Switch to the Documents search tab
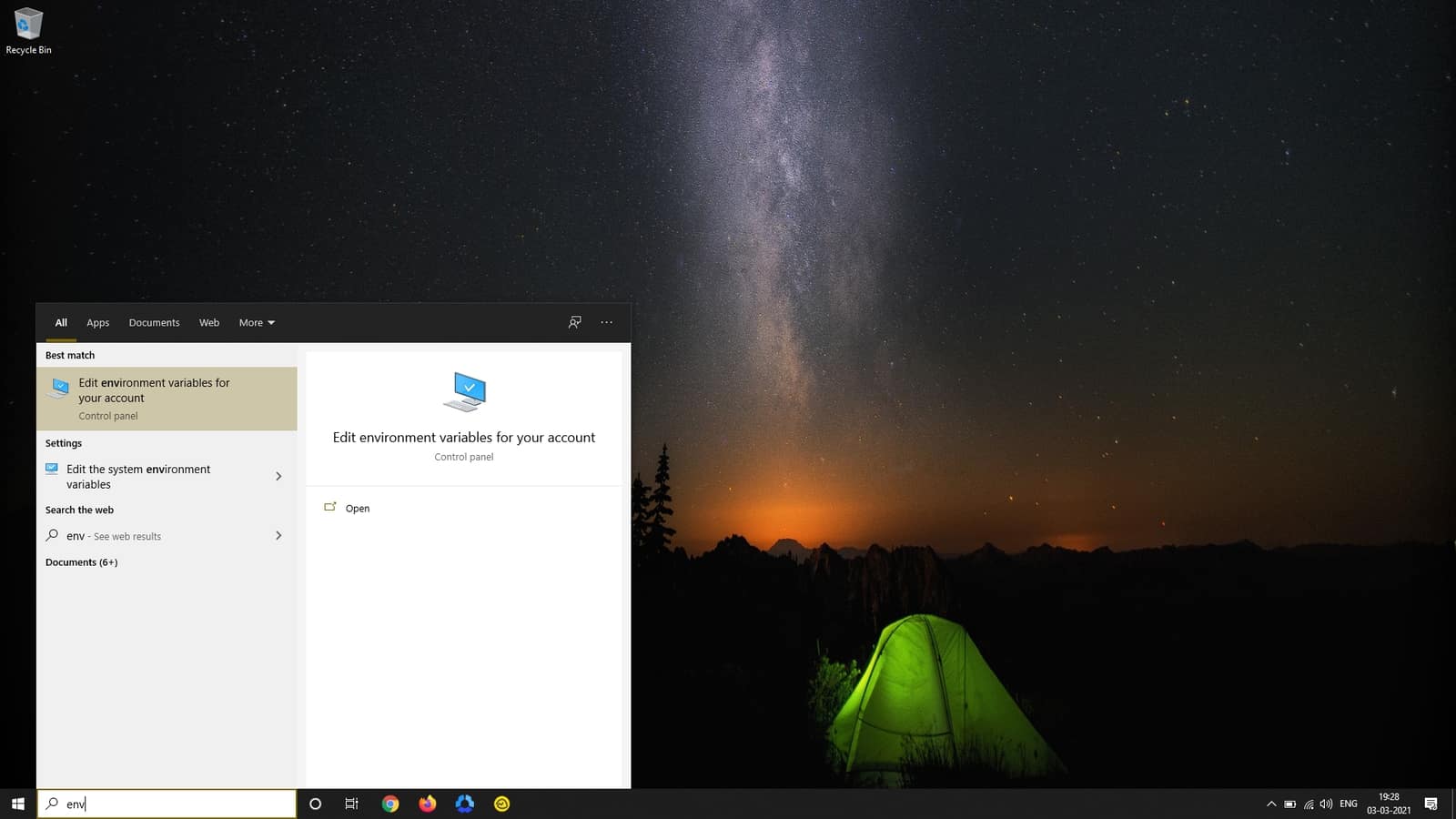Viewport: 1456px width, 819px height. point(154,323)
